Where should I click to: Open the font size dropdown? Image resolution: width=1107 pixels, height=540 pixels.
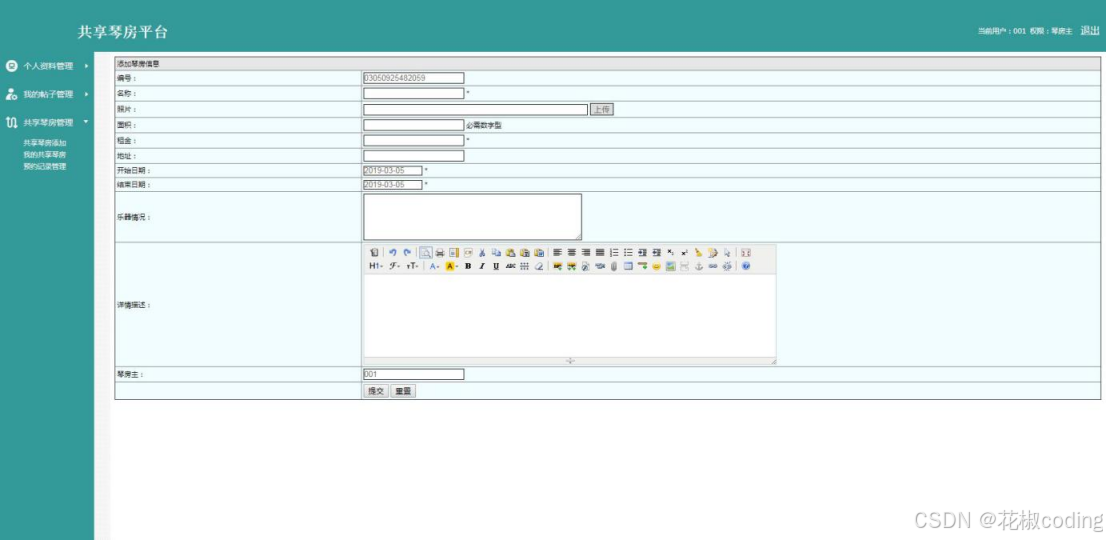[412, 266]
